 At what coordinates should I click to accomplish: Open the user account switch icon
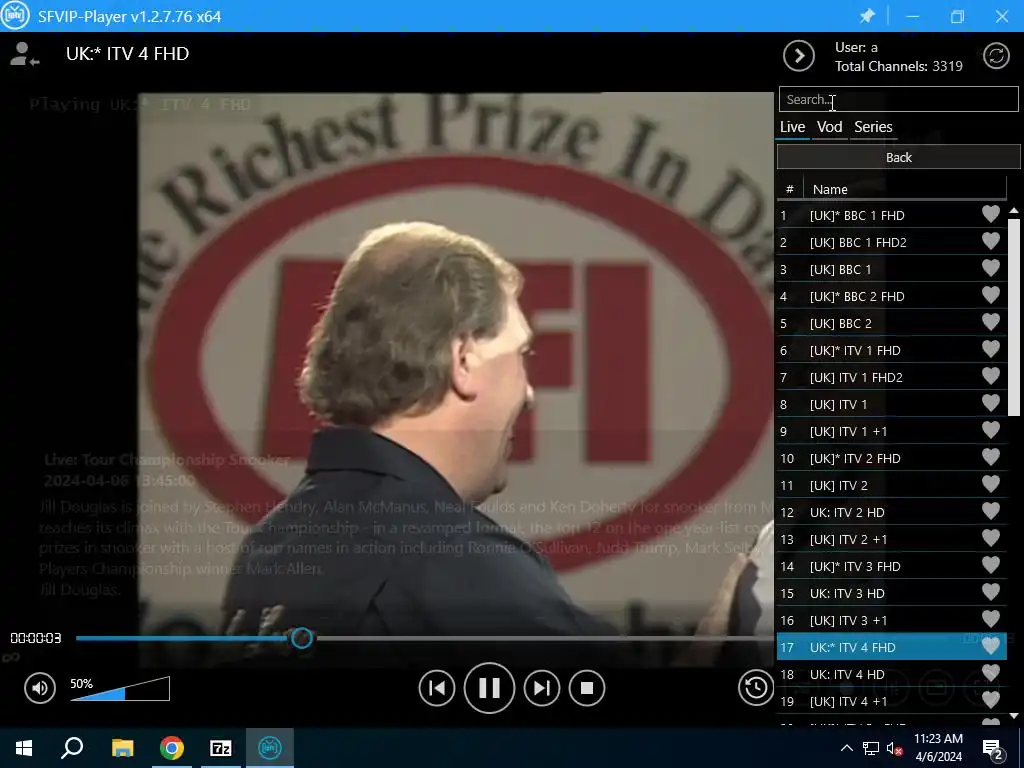[x=24, y=54]
